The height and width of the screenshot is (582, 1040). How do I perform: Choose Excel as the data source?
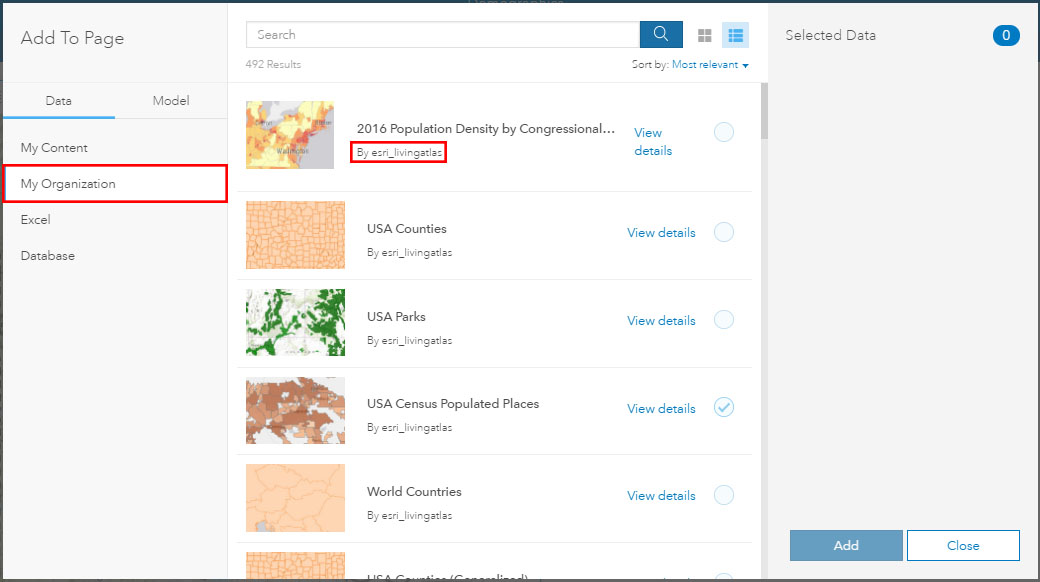pos(36,220)
